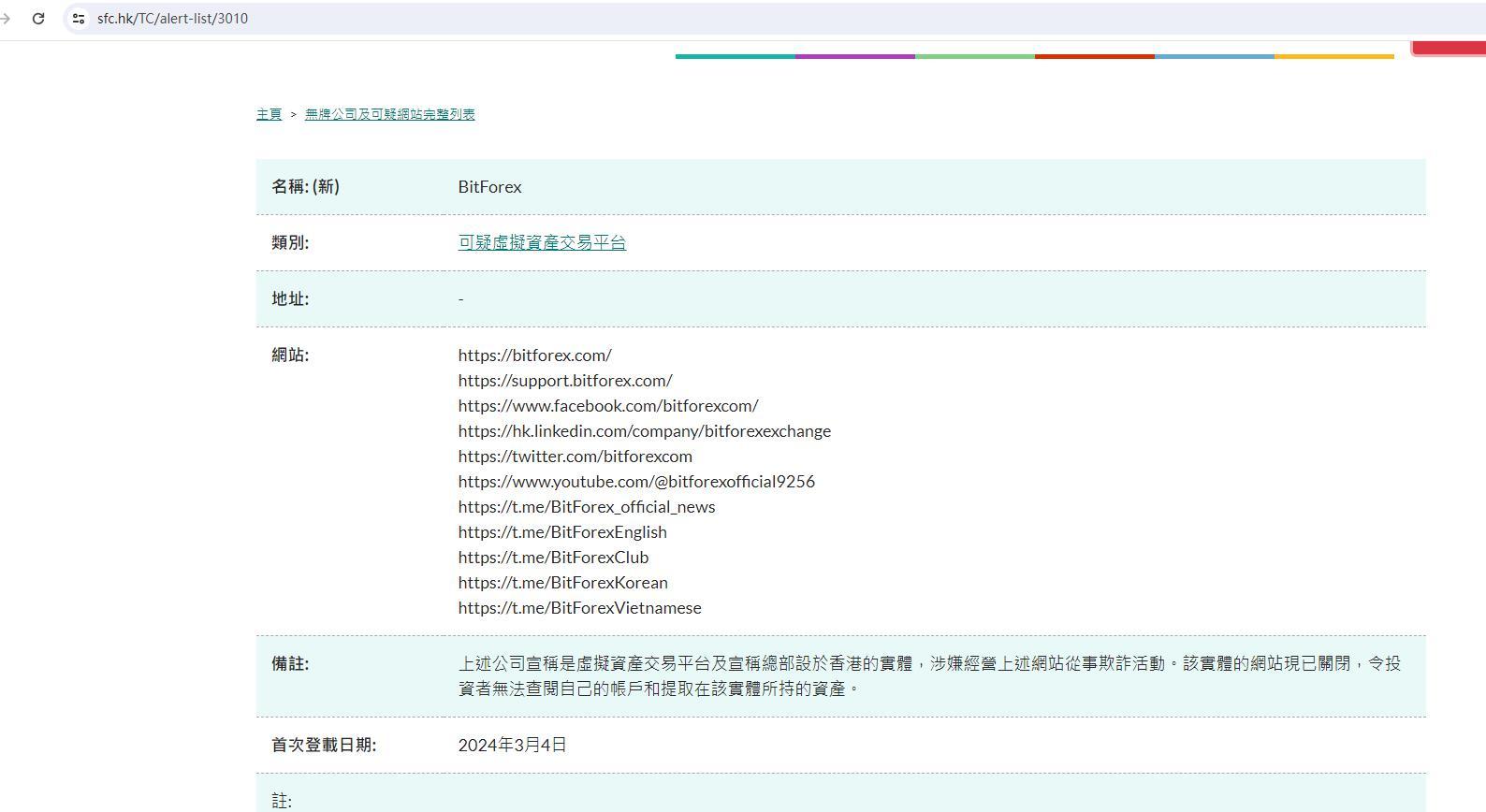Click the Facebook bitforexcom URL entry
The image size is (1486, 812).
608,406
